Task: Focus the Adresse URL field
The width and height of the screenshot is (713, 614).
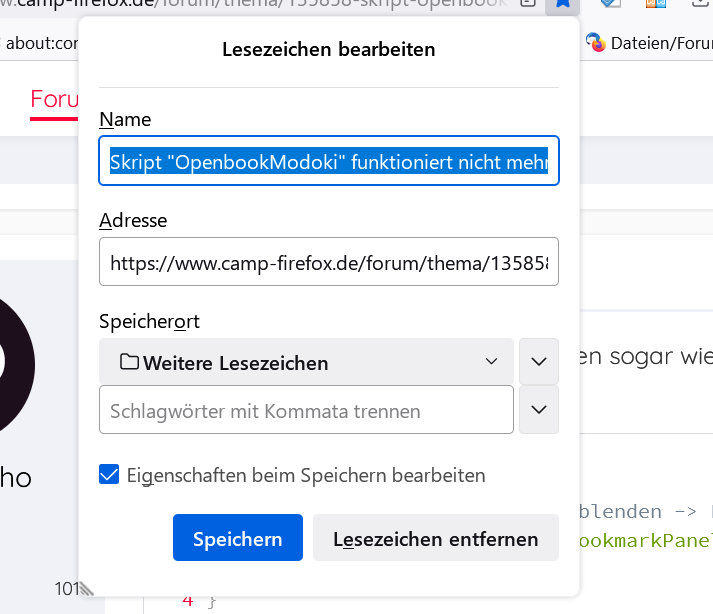Action: [328, 263]
